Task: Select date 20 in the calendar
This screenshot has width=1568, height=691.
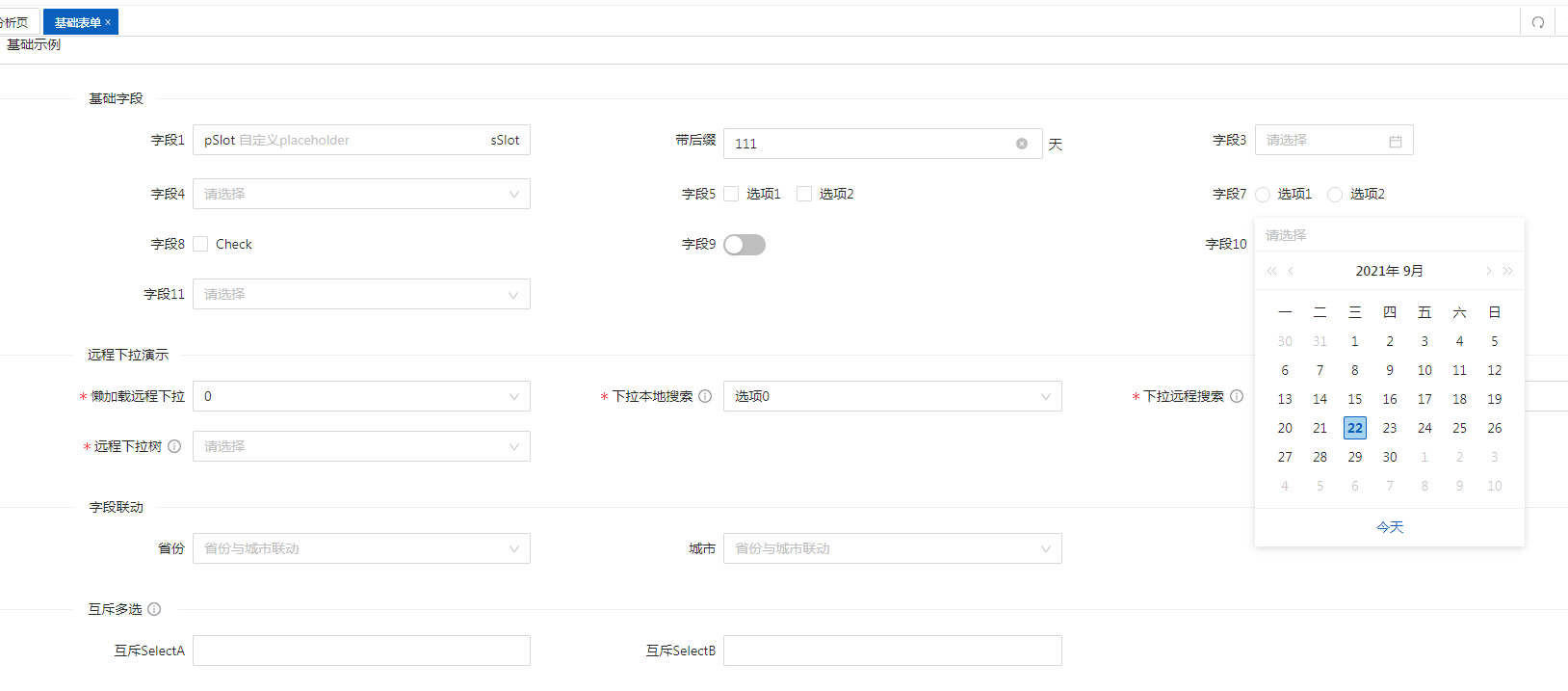Action: (x=1285, y=428)
